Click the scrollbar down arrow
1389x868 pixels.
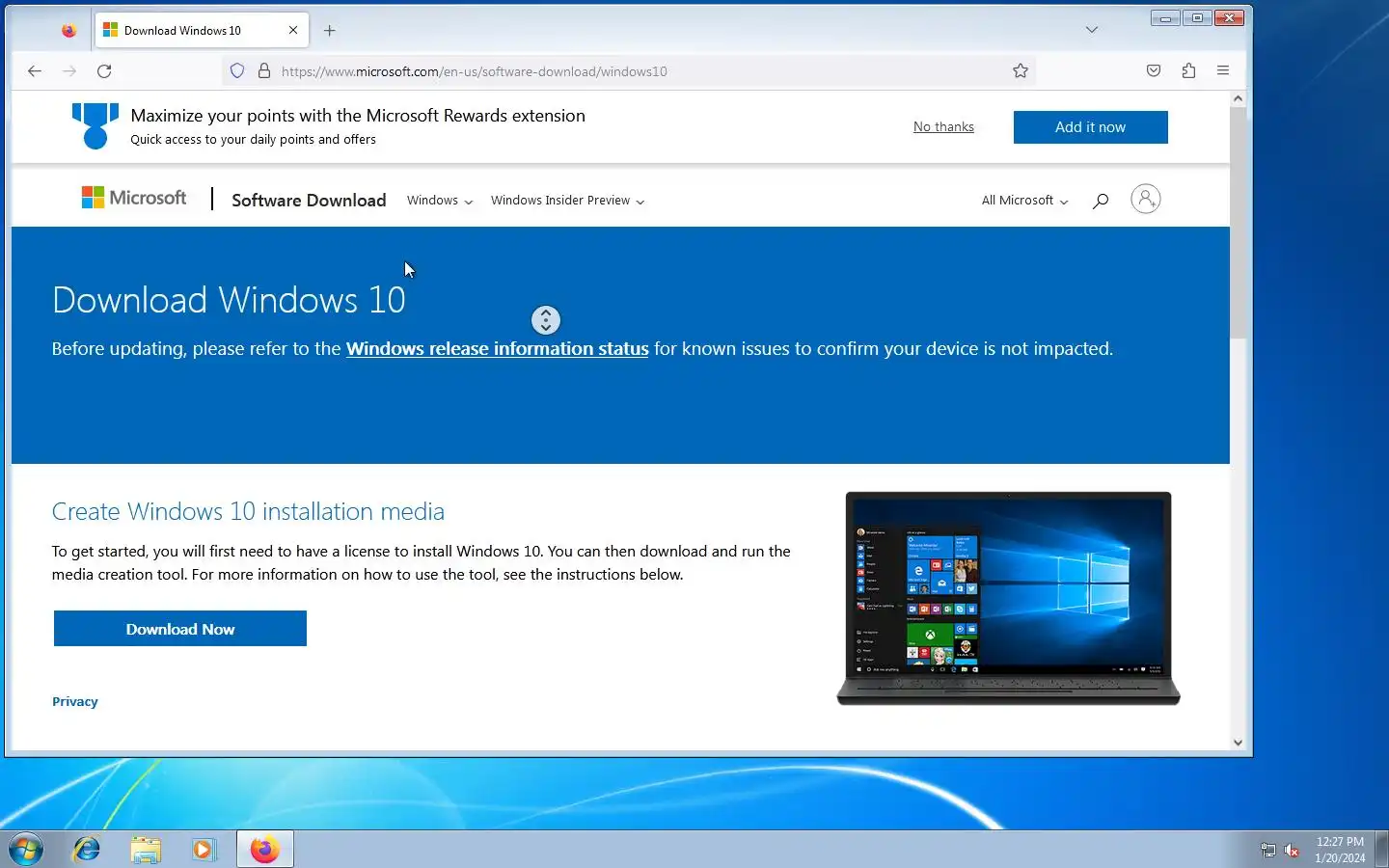click(x=1239, y=743)
